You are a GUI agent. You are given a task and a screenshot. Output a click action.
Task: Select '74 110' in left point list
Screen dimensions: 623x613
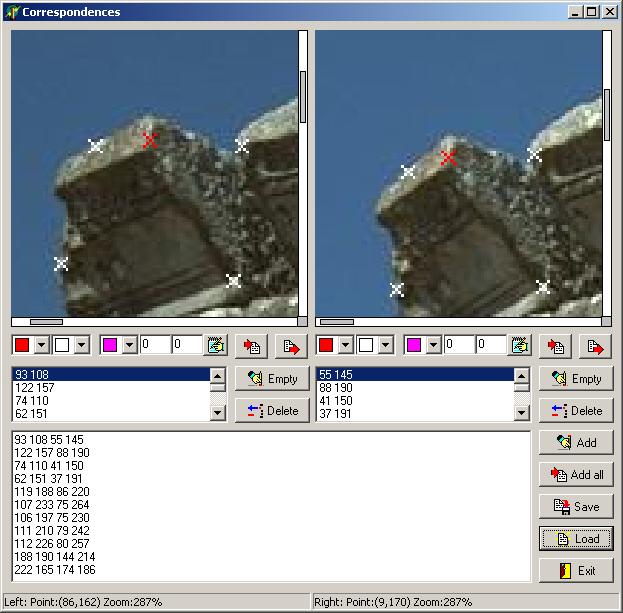point(111,401)
